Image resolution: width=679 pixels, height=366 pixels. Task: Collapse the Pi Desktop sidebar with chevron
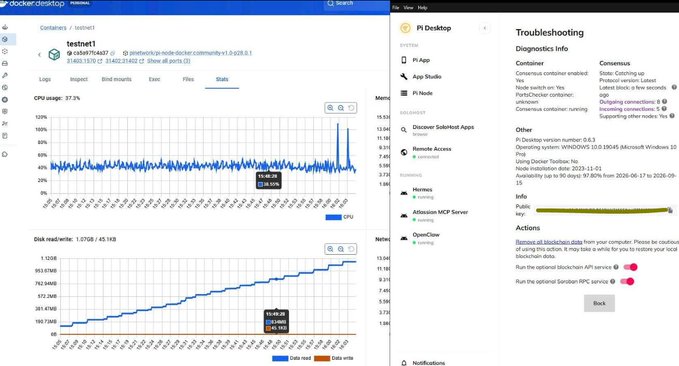point(485,28)
